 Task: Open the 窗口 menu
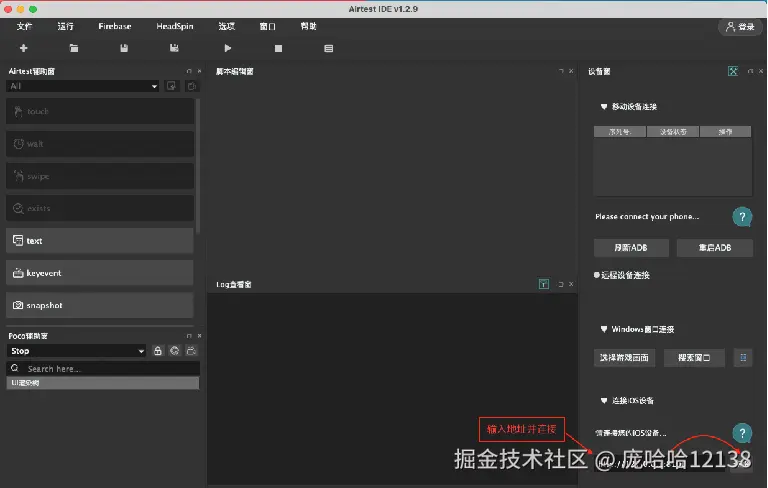click(267, 26)
